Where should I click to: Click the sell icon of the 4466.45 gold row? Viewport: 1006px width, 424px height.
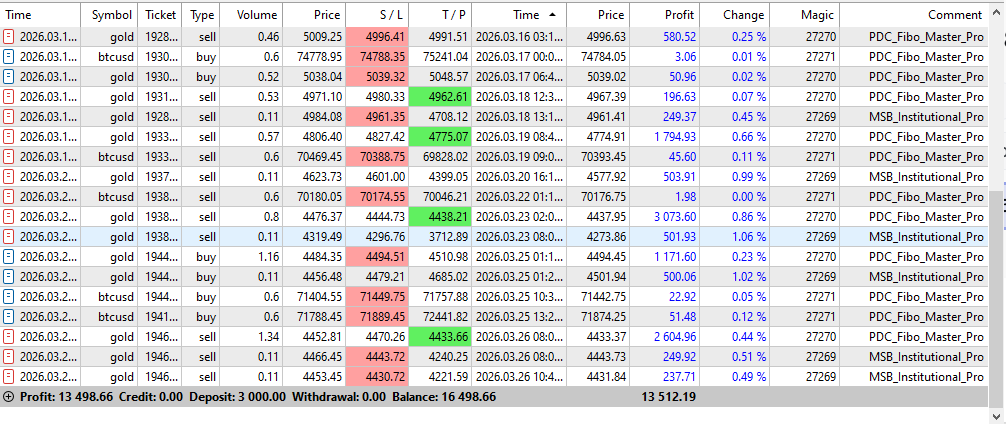coord(9,357)
